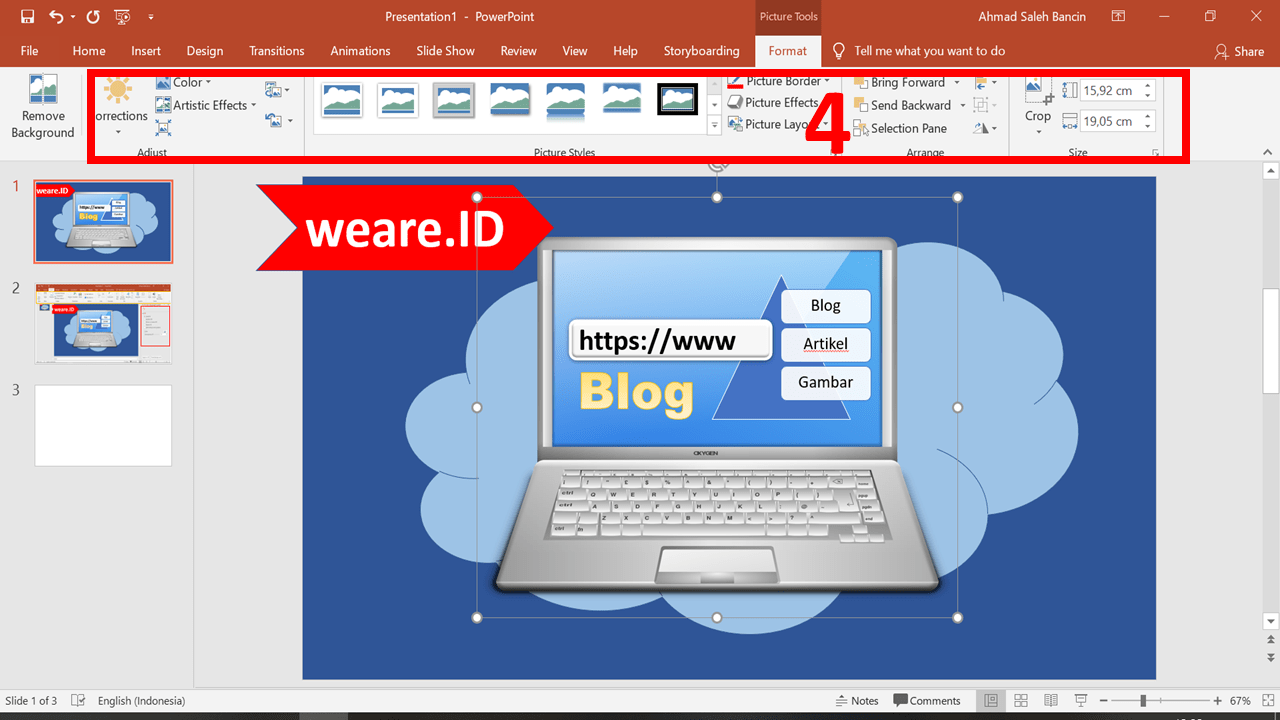Image resolution: width=1280 pixels, height=720 pixels.
Task: Click the Crop tool
Action: (x=1038, y=106)
